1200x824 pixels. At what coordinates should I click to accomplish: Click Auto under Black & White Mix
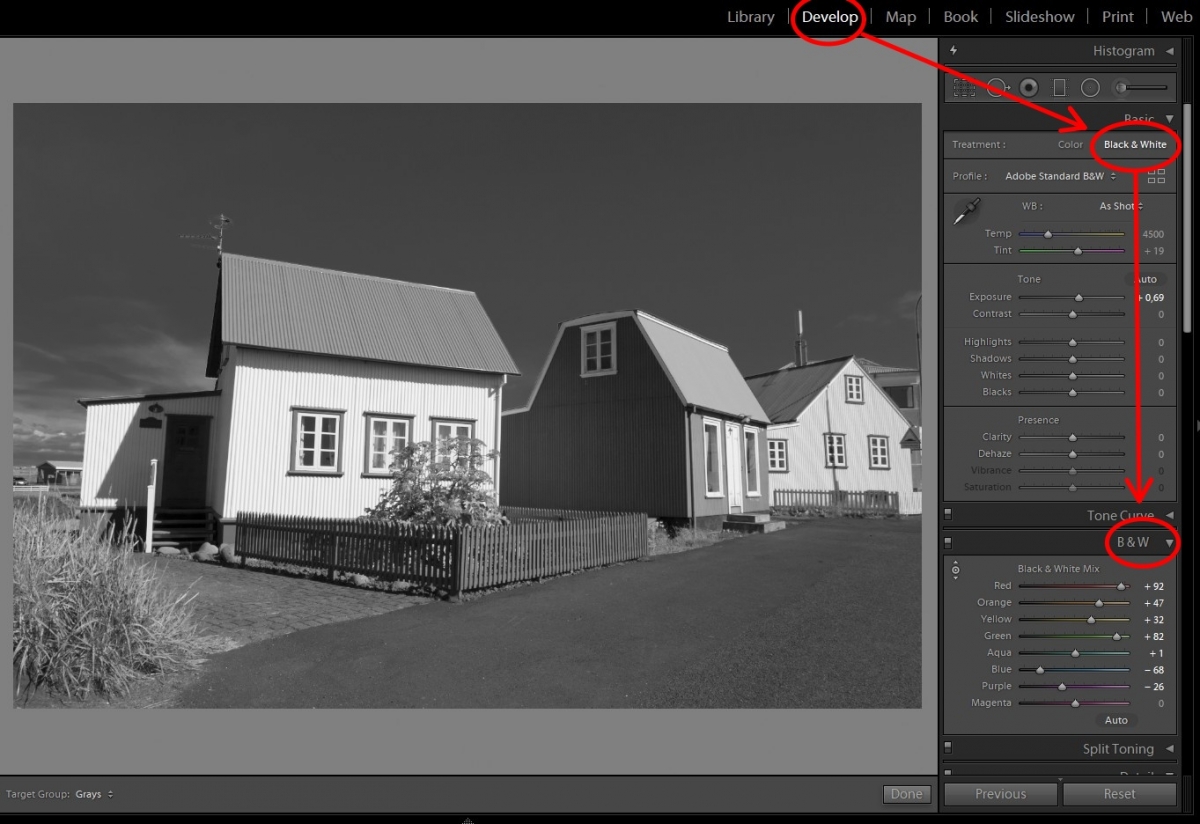point(1116,720)
